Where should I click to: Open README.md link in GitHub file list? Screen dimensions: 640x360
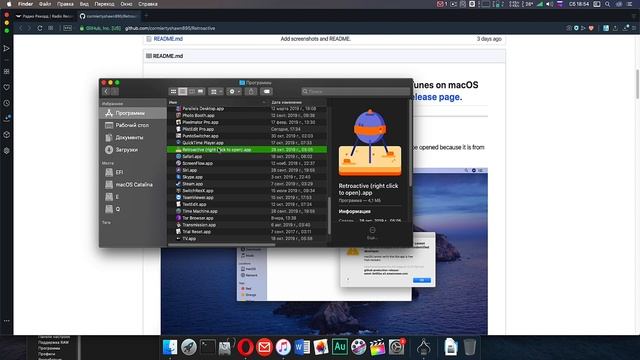168,39
